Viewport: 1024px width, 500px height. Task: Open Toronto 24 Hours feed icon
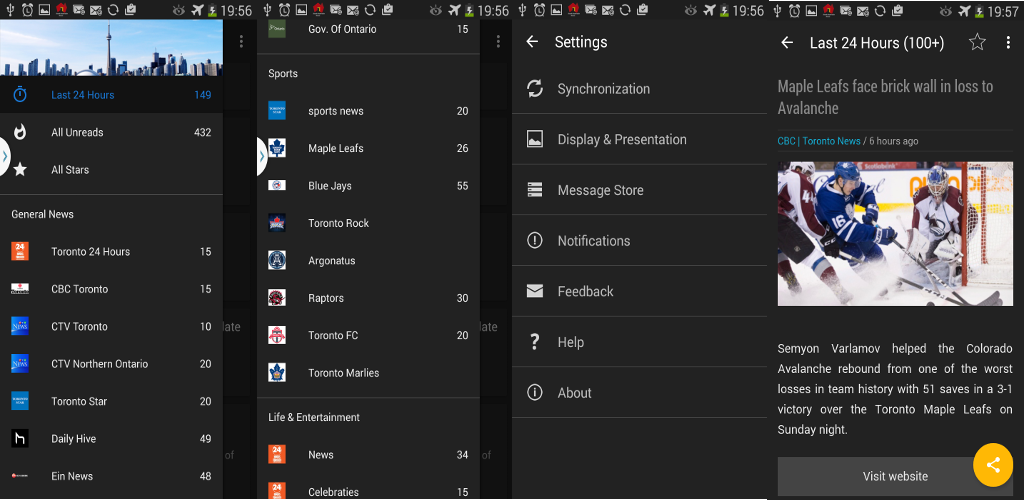point(20,251)
